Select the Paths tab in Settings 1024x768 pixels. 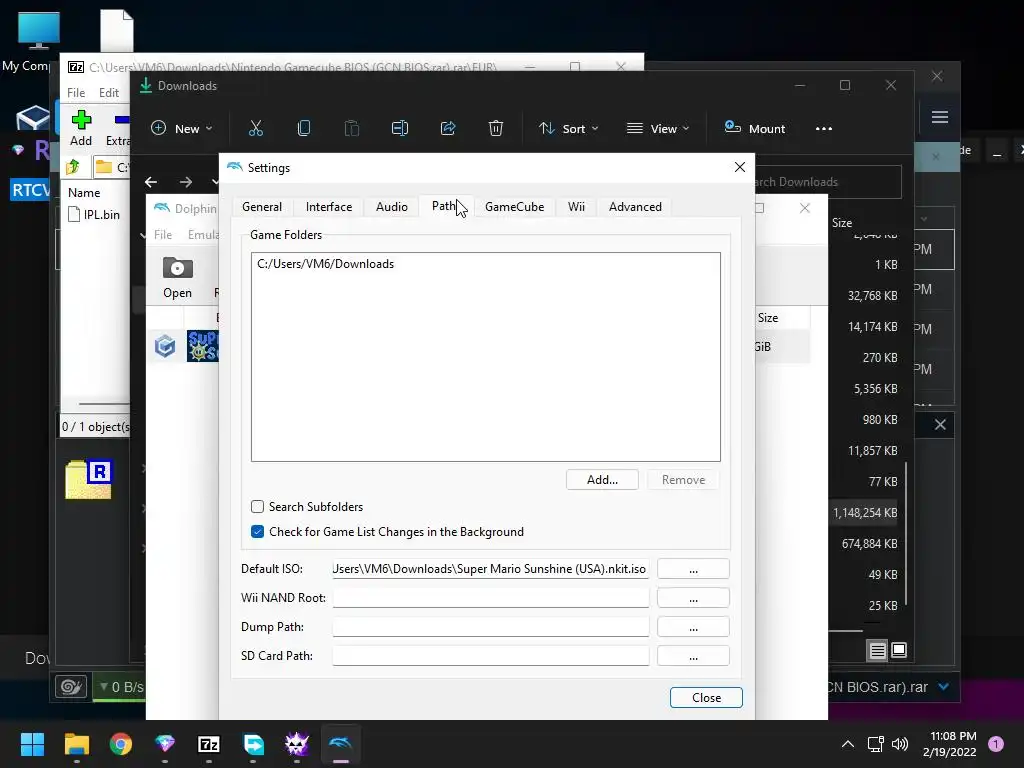click(445, 206)
